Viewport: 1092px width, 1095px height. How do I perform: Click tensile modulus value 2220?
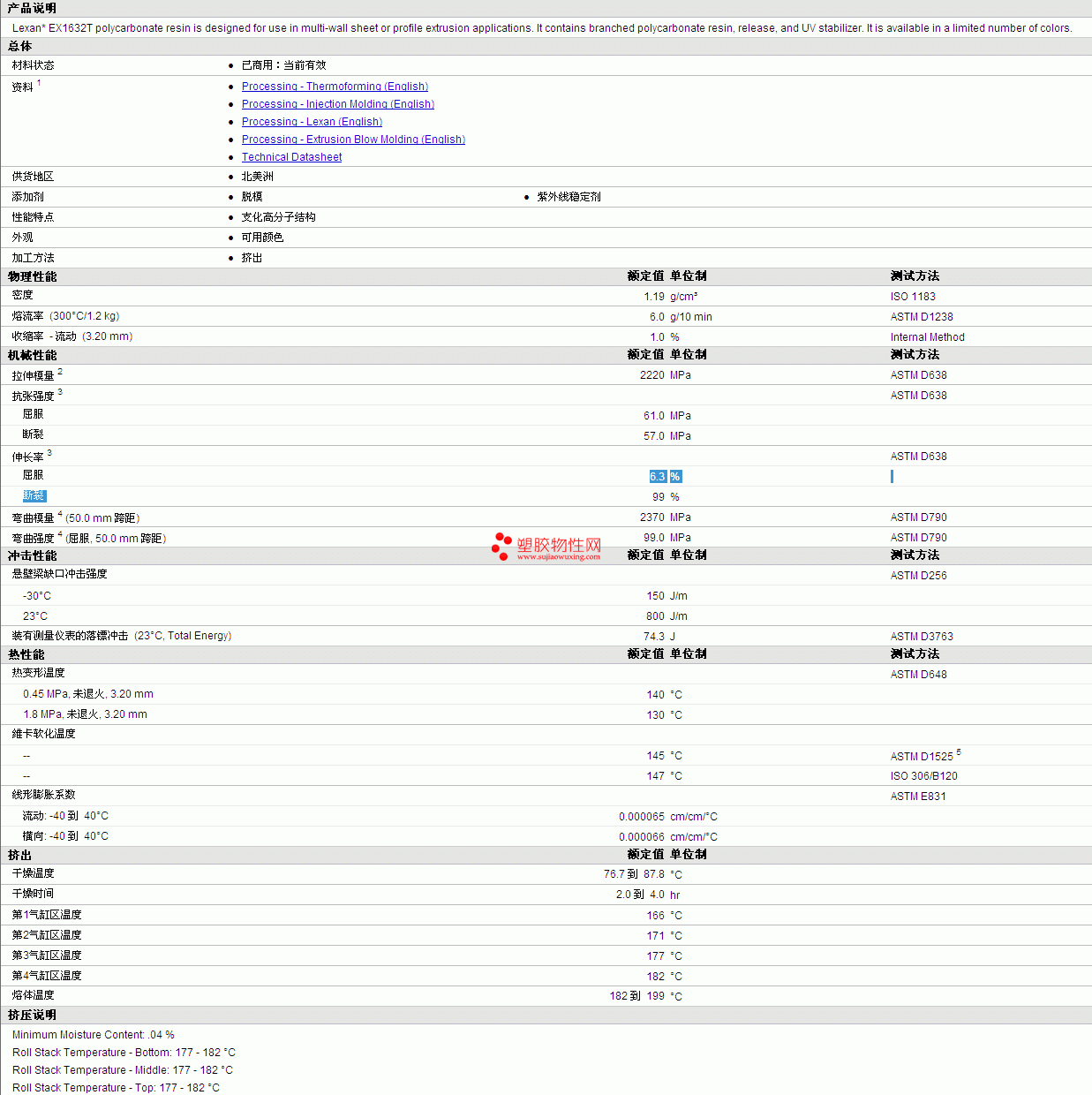point(652,375)
